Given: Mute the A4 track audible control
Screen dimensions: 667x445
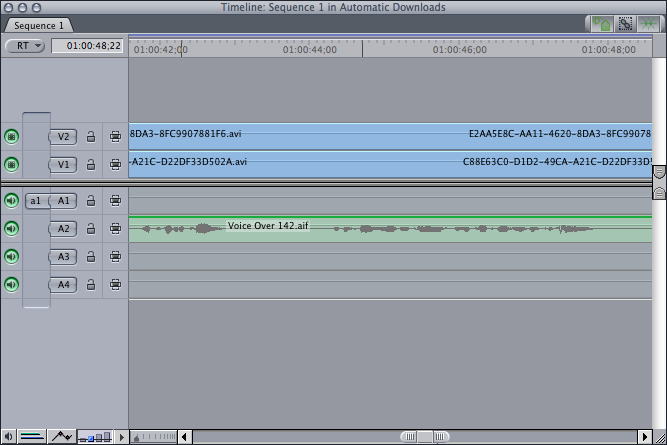Looking at the screenshot, I should (11, 285).
